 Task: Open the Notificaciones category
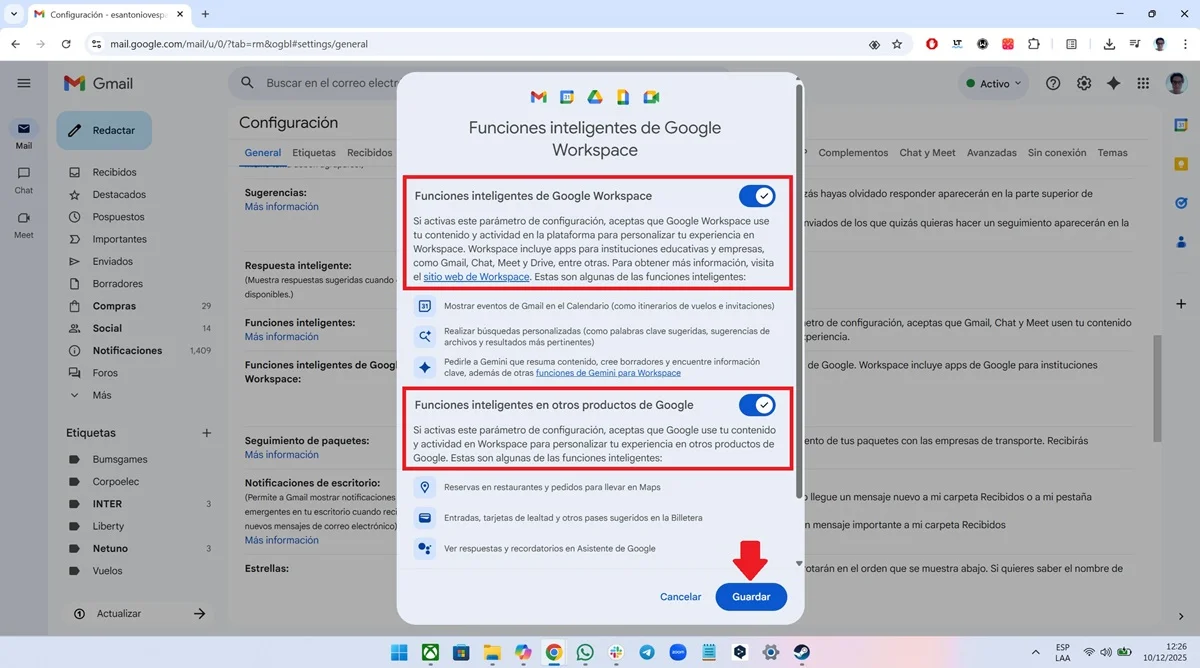pos(127,350)
